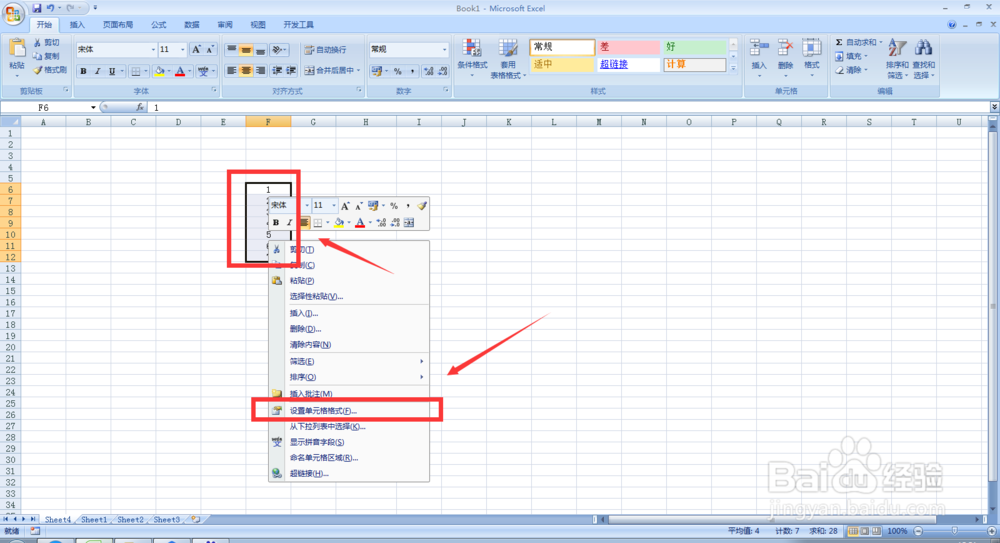
Task: Click Delete cells (删除) in ribbon
Action: (785, 57)
